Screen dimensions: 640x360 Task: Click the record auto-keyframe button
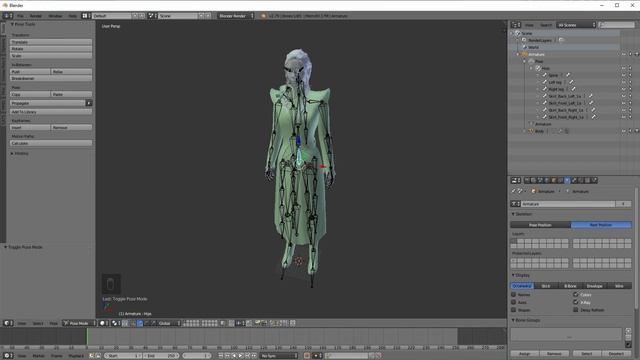tap(307, 356)
